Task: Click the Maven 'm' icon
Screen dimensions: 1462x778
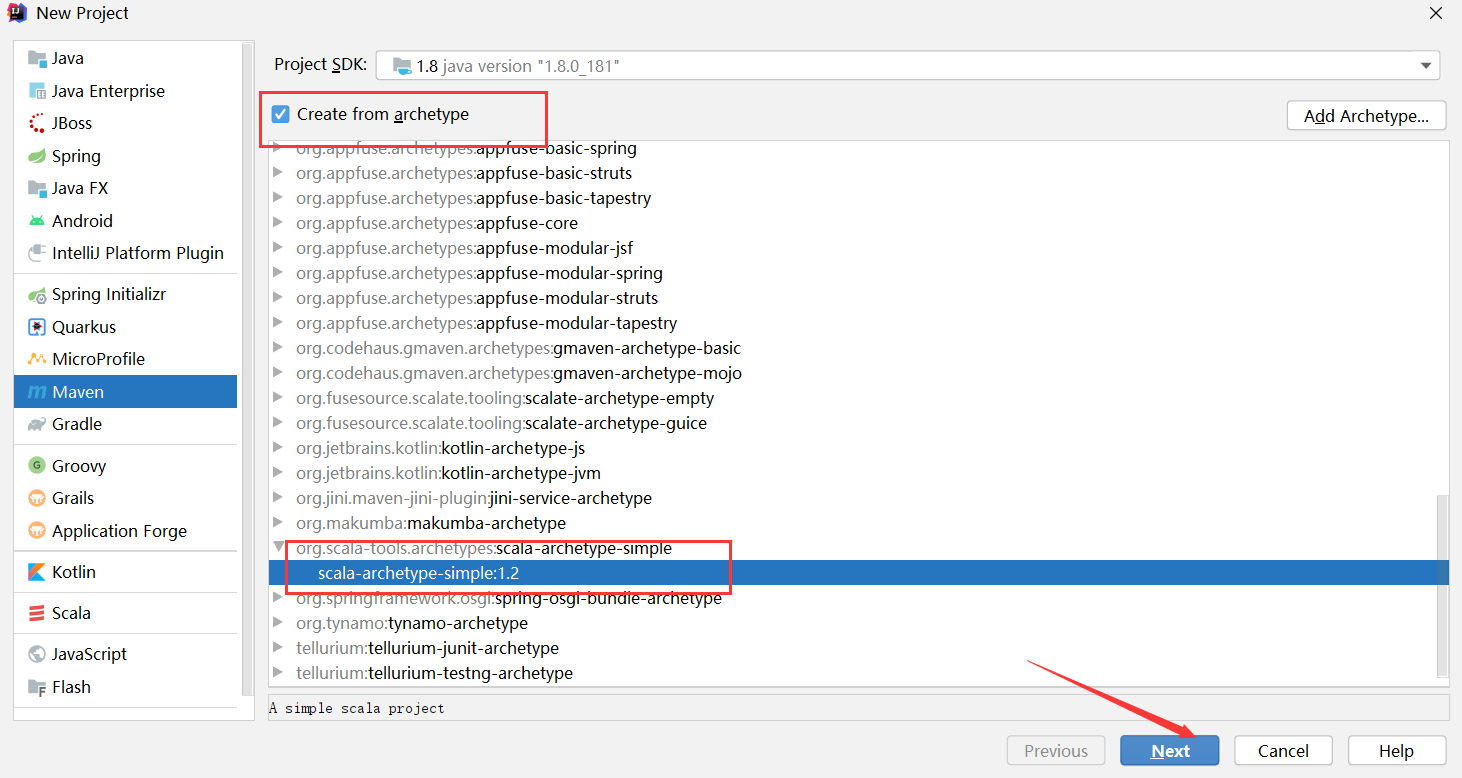Action: click(37, 392)
